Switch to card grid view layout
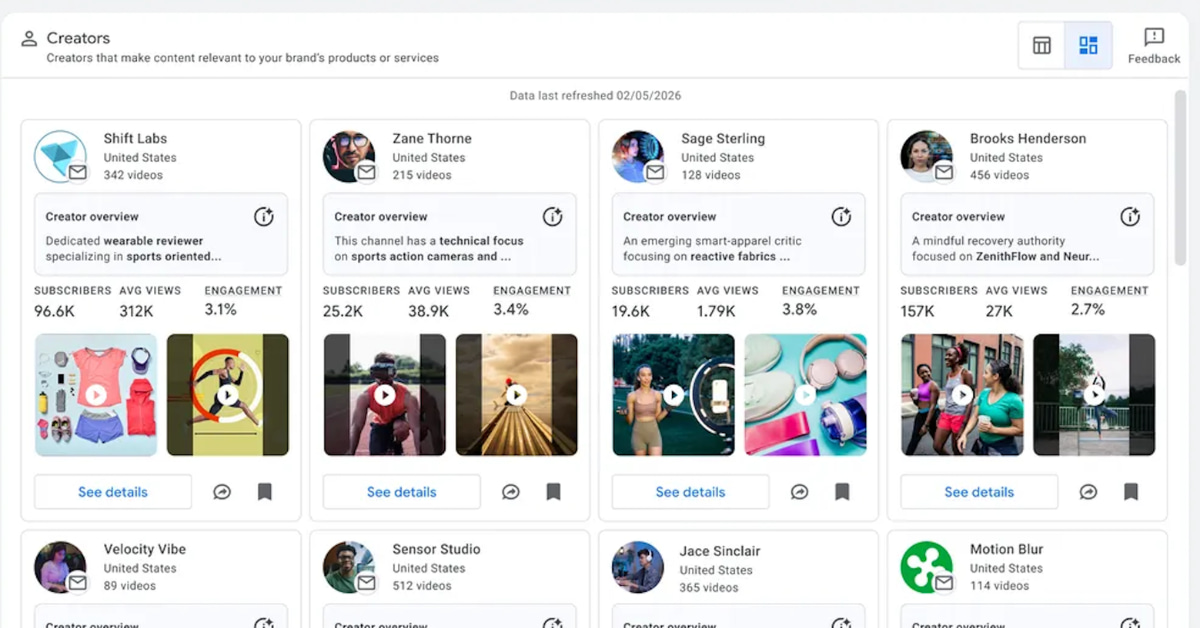This screenshot has width=1200, height=628. pyautogui.click(x=1088, y=46)
